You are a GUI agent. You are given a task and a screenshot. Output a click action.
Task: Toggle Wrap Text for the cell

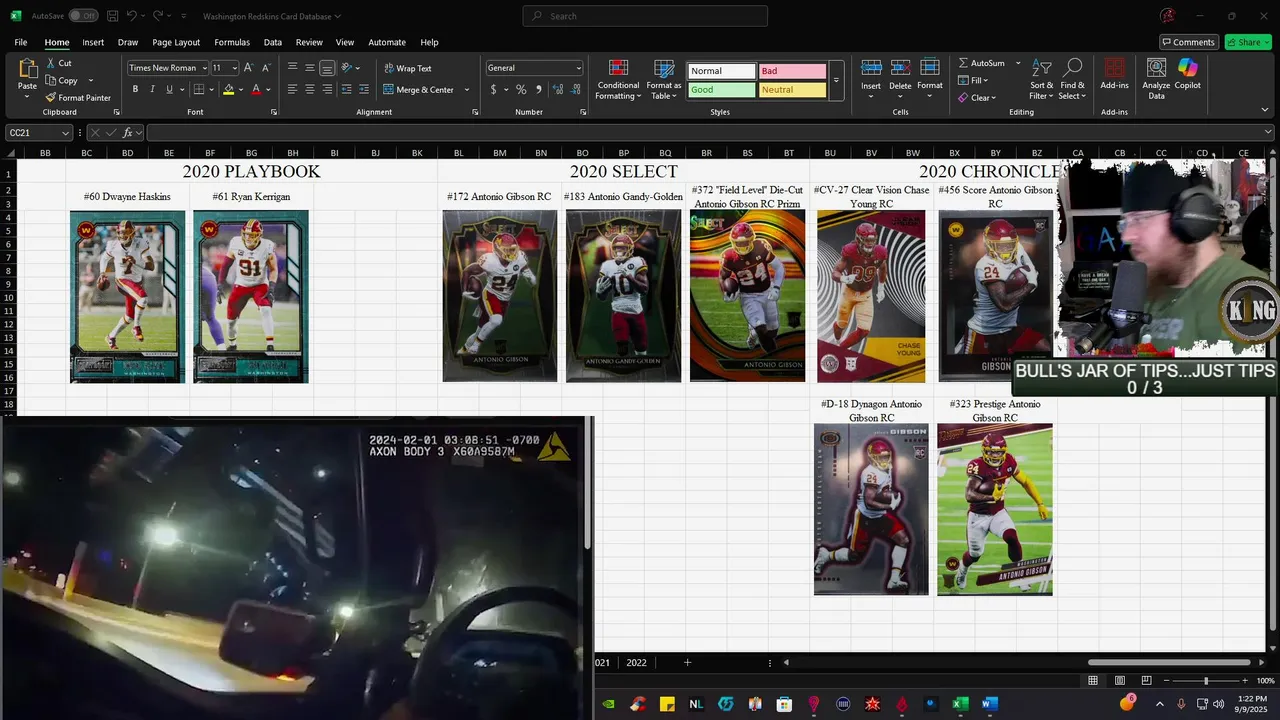[408, 68]
